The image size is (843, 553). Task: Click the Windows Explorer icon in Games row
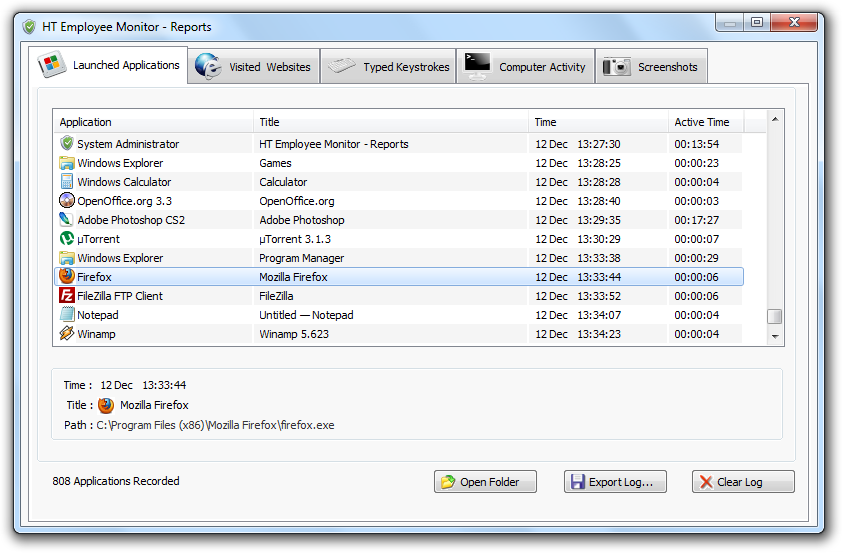67,163
